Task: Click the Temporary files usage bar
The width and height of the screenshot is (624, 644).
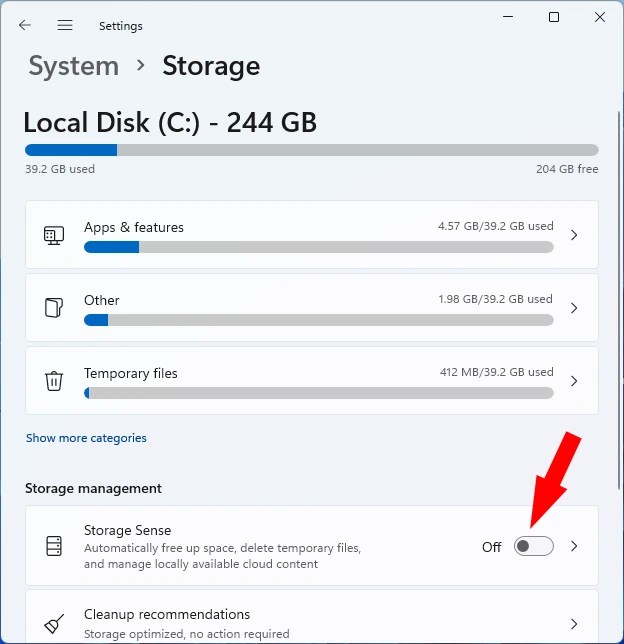Action: pos(318,393)
